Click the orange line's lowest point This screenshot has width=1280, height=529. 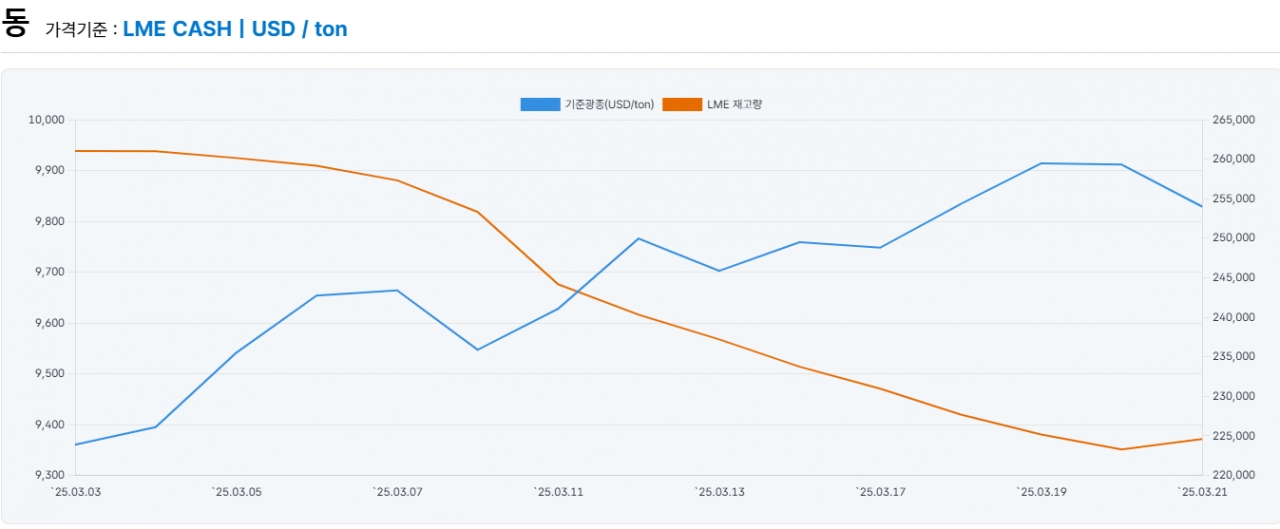[x=1121, y=449]
